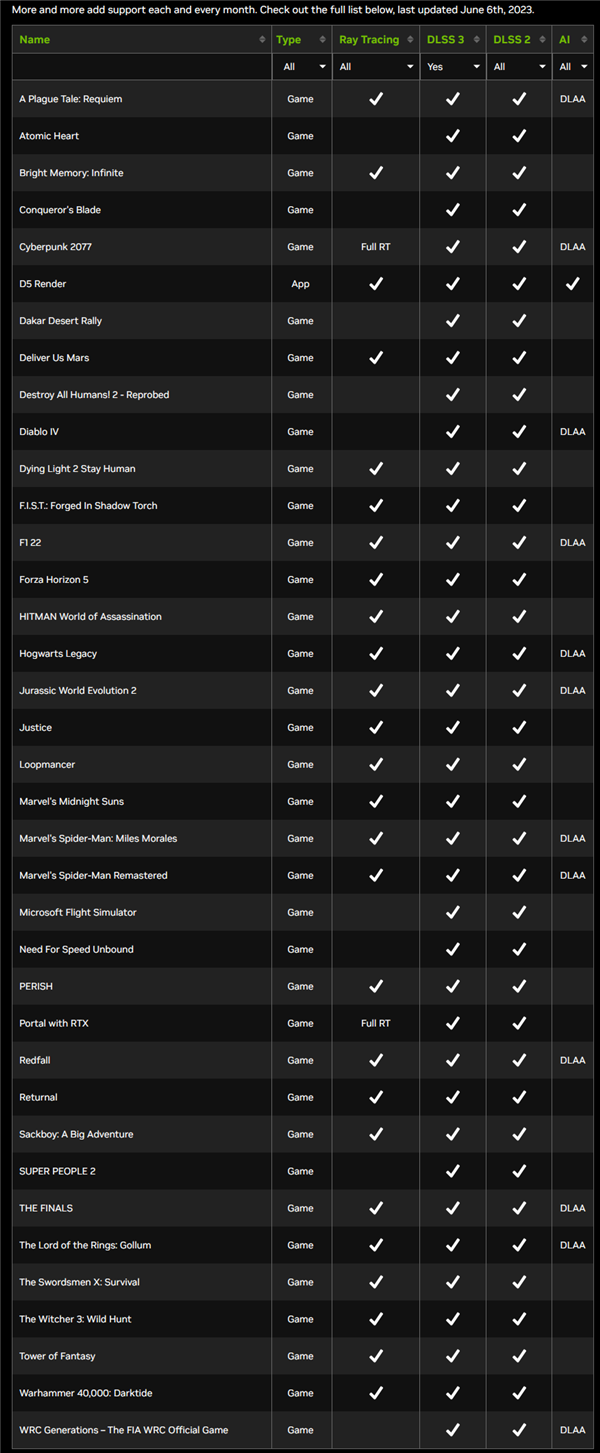The image size is (600, 1453).
Task: Click the sort arrows in the Ray Tracing header
Action: (x=411, y=40)
